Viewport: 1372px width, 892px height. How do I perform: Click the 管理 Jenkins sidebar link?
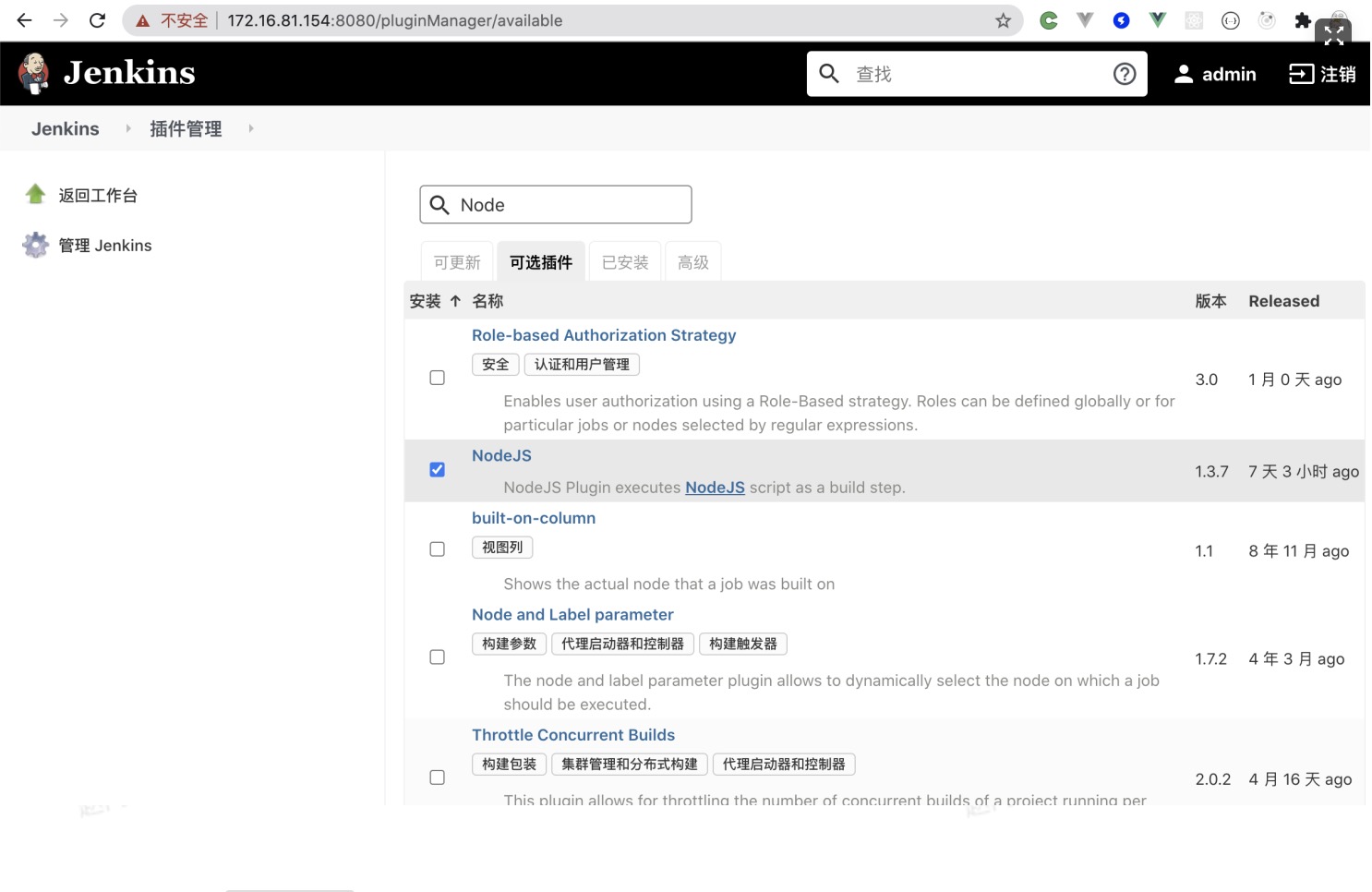coord(105,246)
